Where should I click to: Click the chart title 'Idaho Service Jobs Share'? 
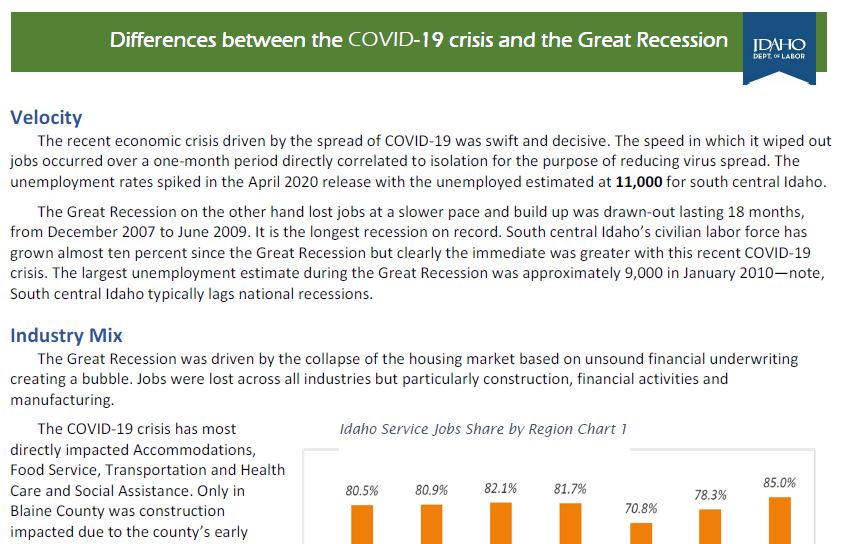coord(483,429)
